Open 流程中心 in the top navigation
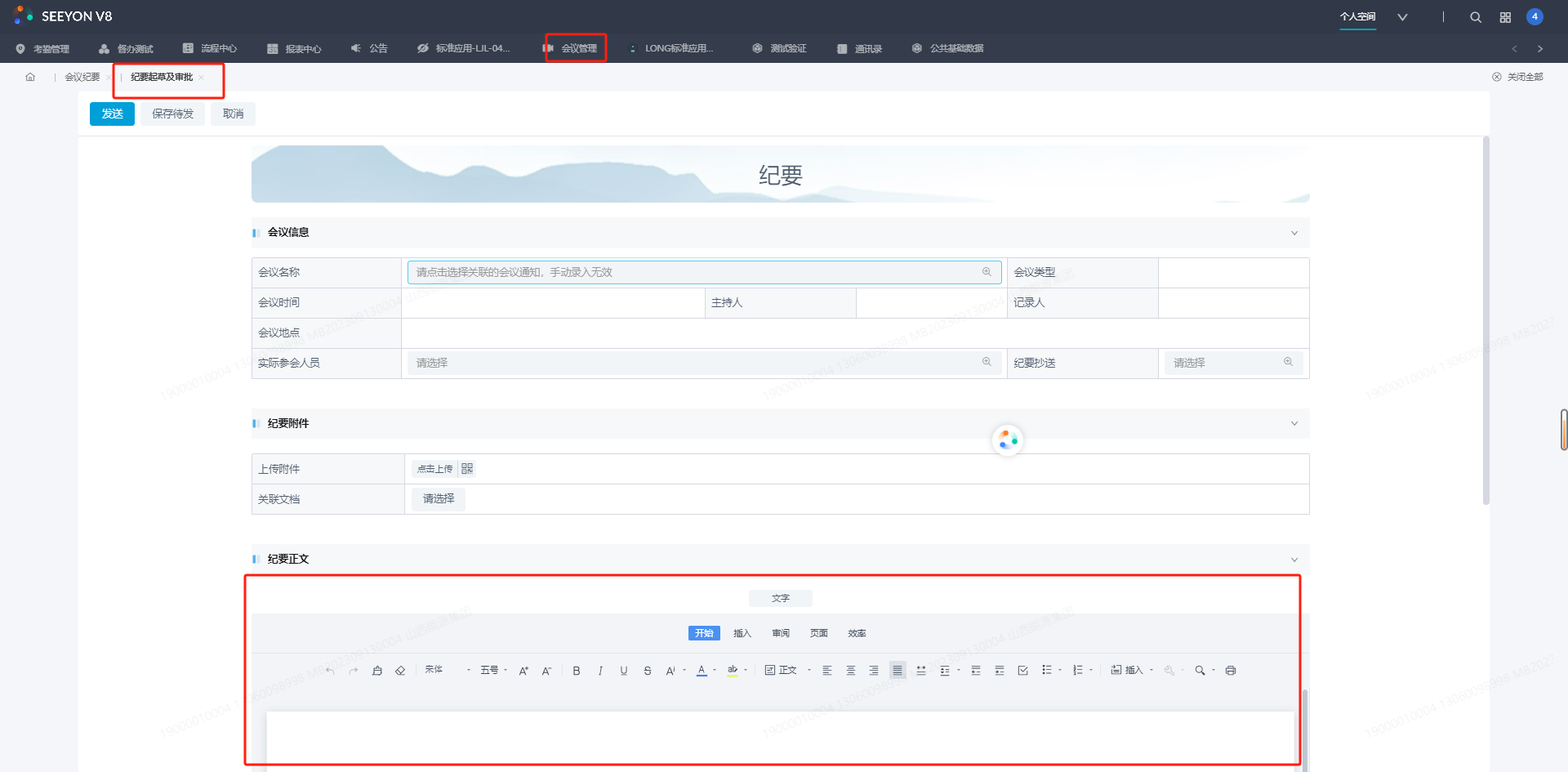Viewport: 1568px width, 772px height. point(210,48)
